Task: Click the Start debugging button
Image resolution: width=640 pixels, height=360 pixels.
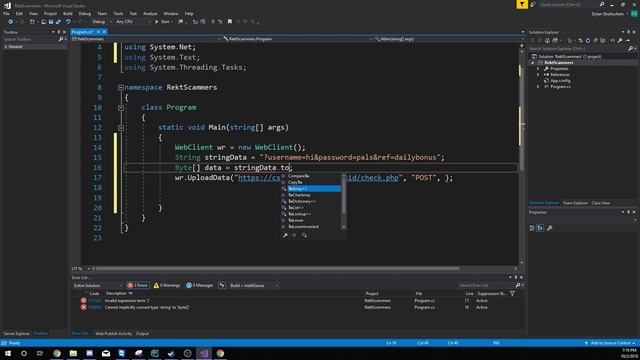Action: [162, 22]
